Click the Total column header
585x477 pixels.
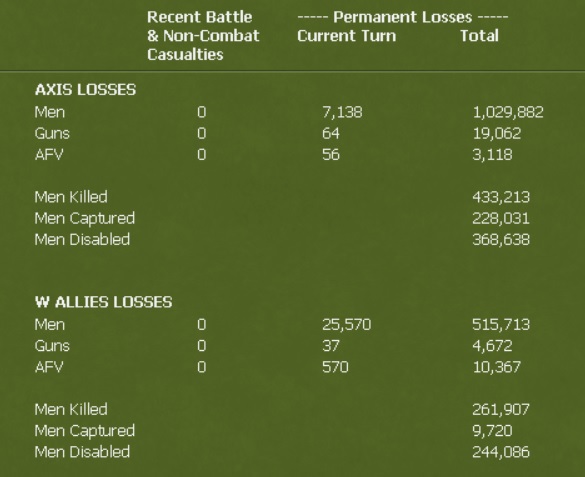point(479,36)
